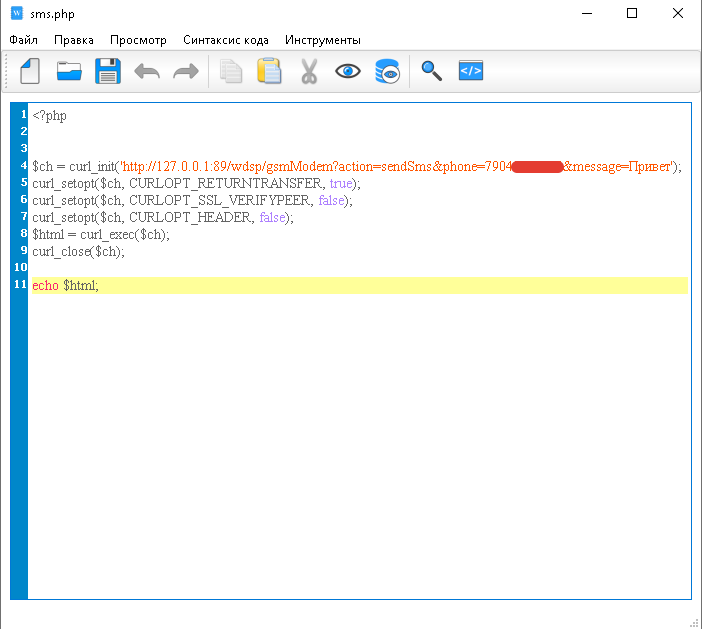
Task: Open the Синтаксис кода menu
Action: point(226,40)
